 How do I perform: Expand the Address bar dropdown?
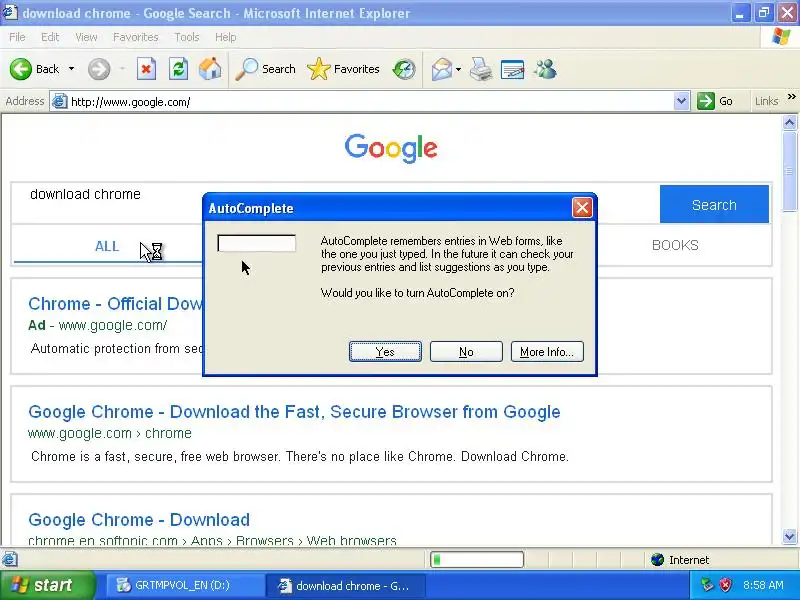coord(681,102)
